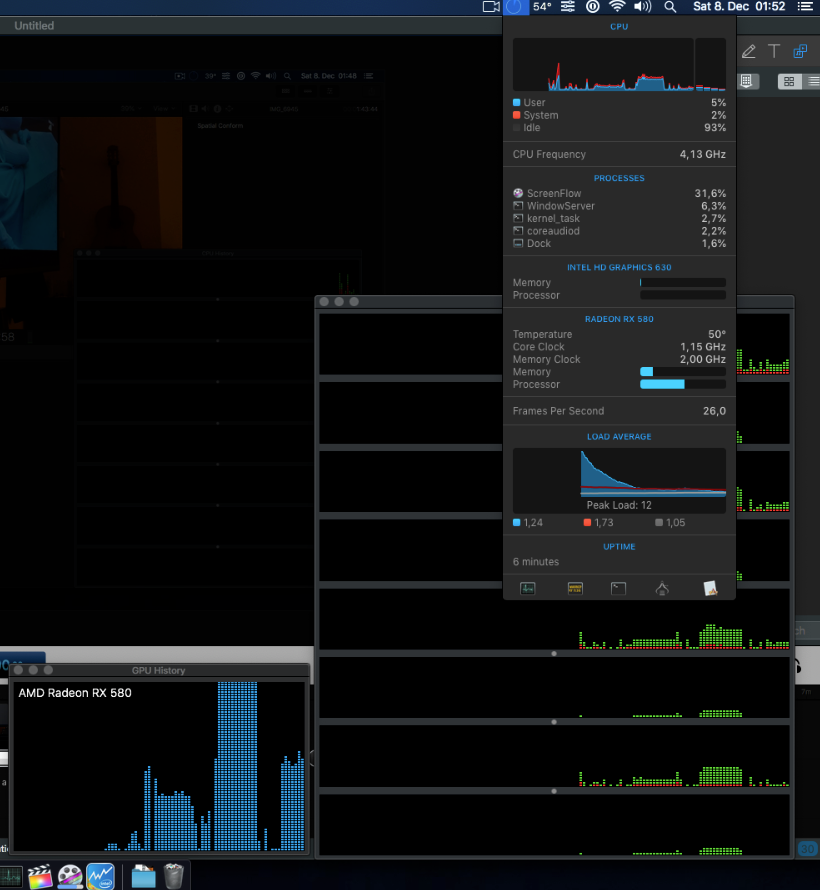This screenshot has width=820, height=890.
Task: Click the ScreenFlow camera menu bar icon
Action: pos(490,7)
